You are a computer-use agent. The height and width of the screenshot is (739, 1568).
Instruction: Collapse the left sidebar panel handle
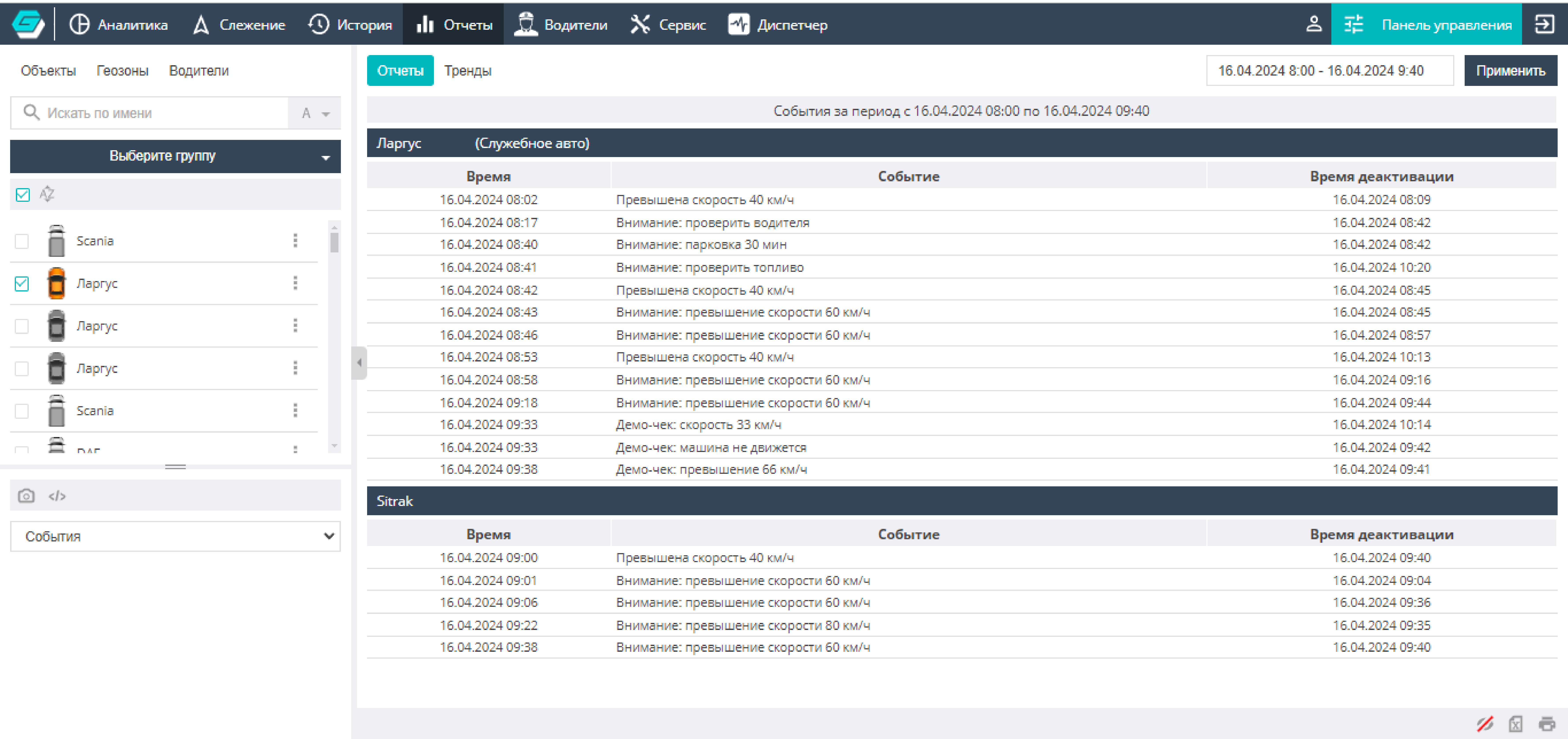tap(359, 363)
